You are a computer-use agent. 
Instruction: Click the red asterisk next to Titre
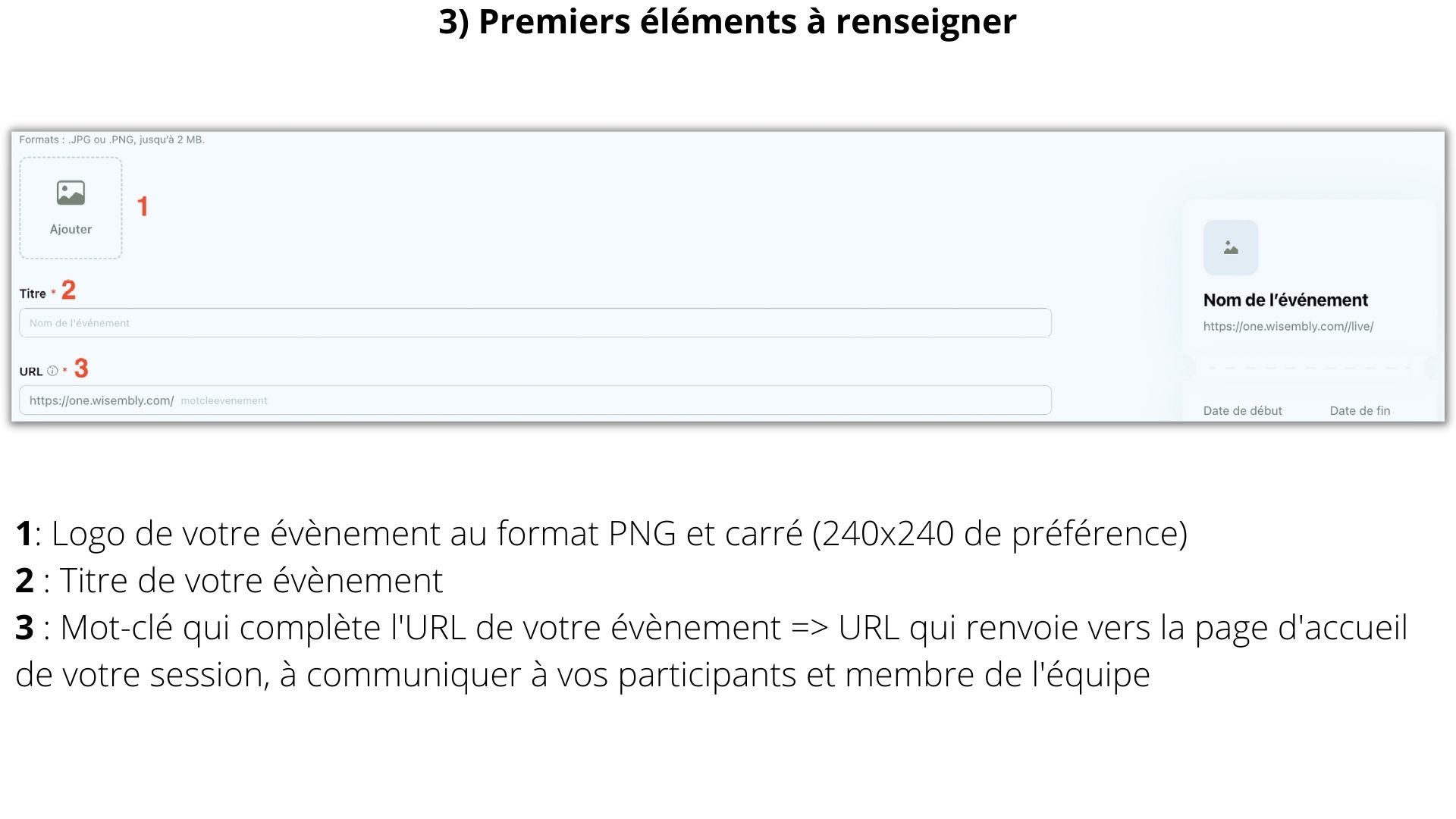[x=53, y=293]
